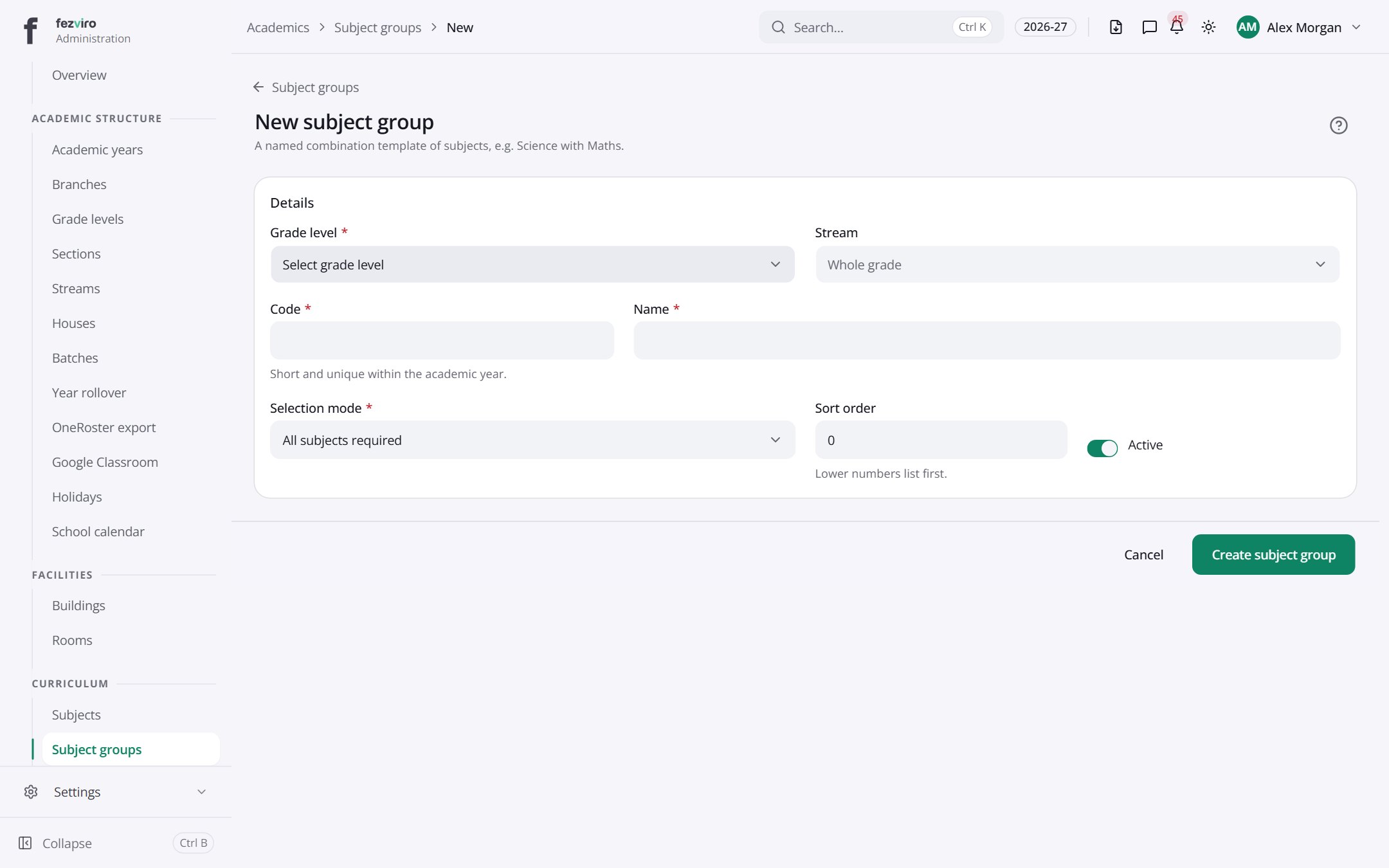This screenshot has width=1389, height=868.
Task: Expand the Settings section chevron
Action: (x=201, y=791)
